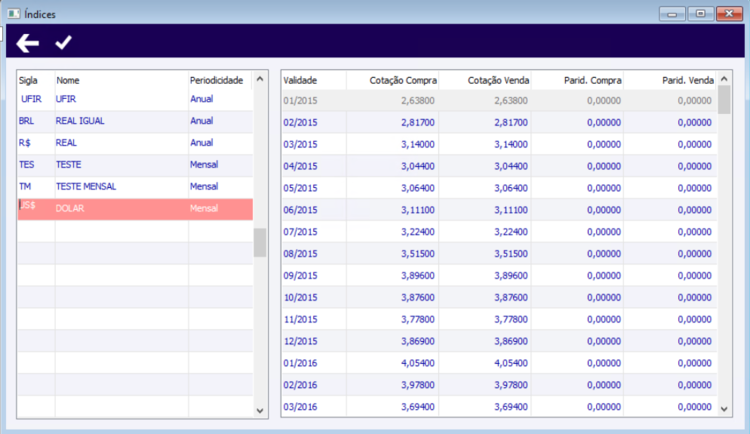This screenshot has width=750, height=434.
Task: Select the 03/2016 validity row
Action: (x=499, y=407)
